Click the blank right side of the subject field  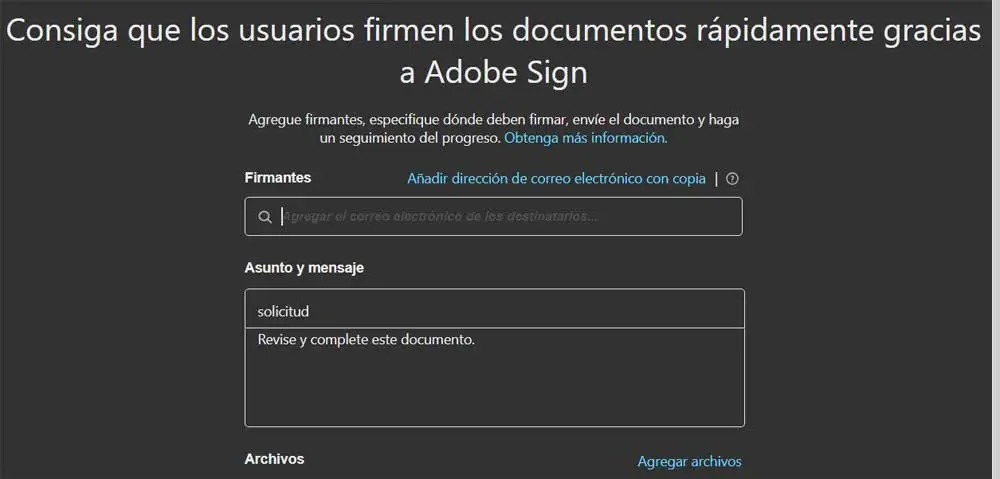pos(600,310)
